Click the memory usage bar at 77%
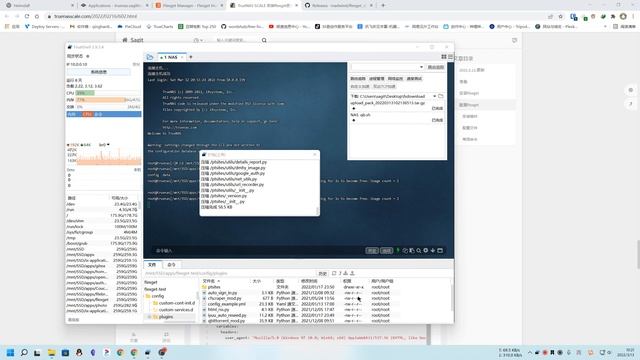 tap(108, 100)
